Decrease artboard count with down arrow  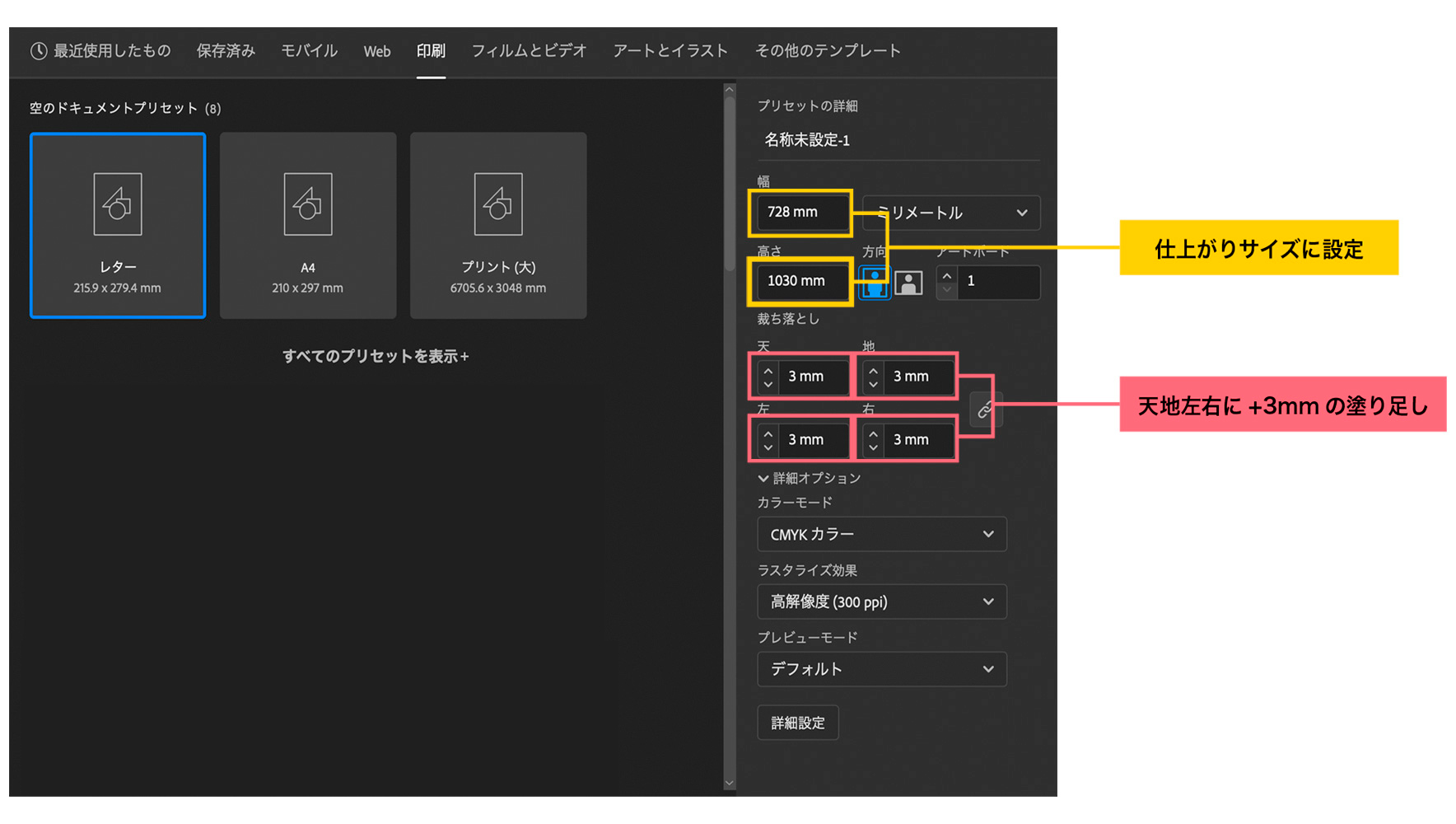click(x=947, y=289)
